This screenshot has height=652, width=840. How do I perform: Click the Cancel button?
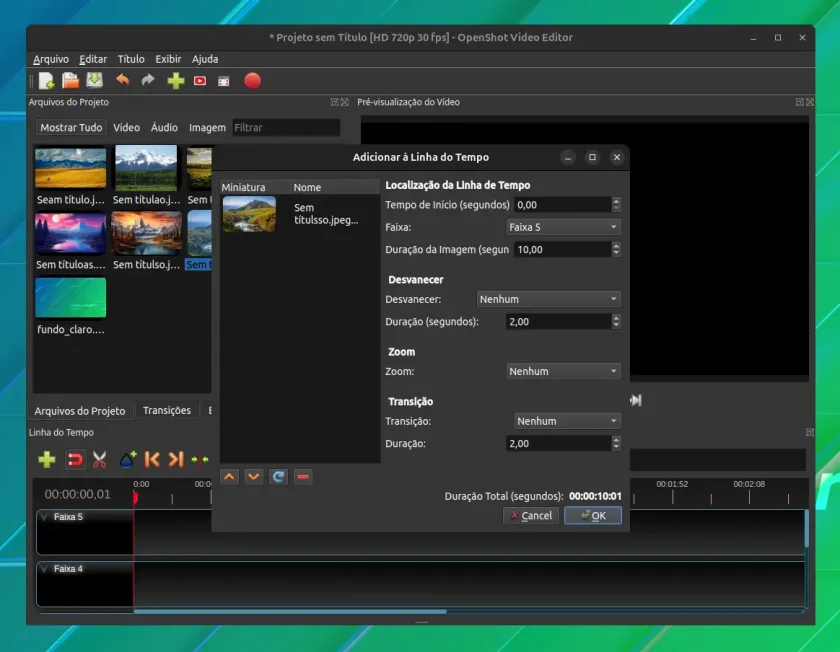(x=531, y=515)
